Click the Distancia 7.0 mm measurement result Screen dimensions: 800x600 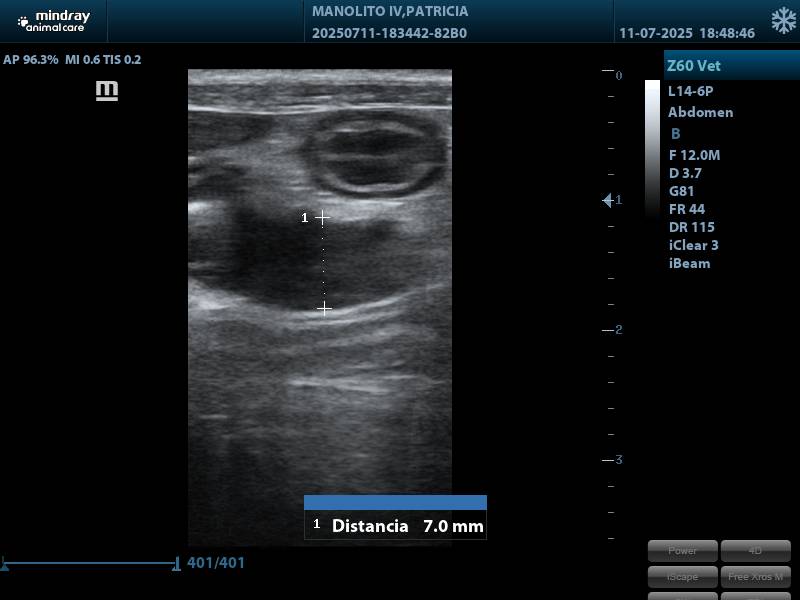(396, 525)
